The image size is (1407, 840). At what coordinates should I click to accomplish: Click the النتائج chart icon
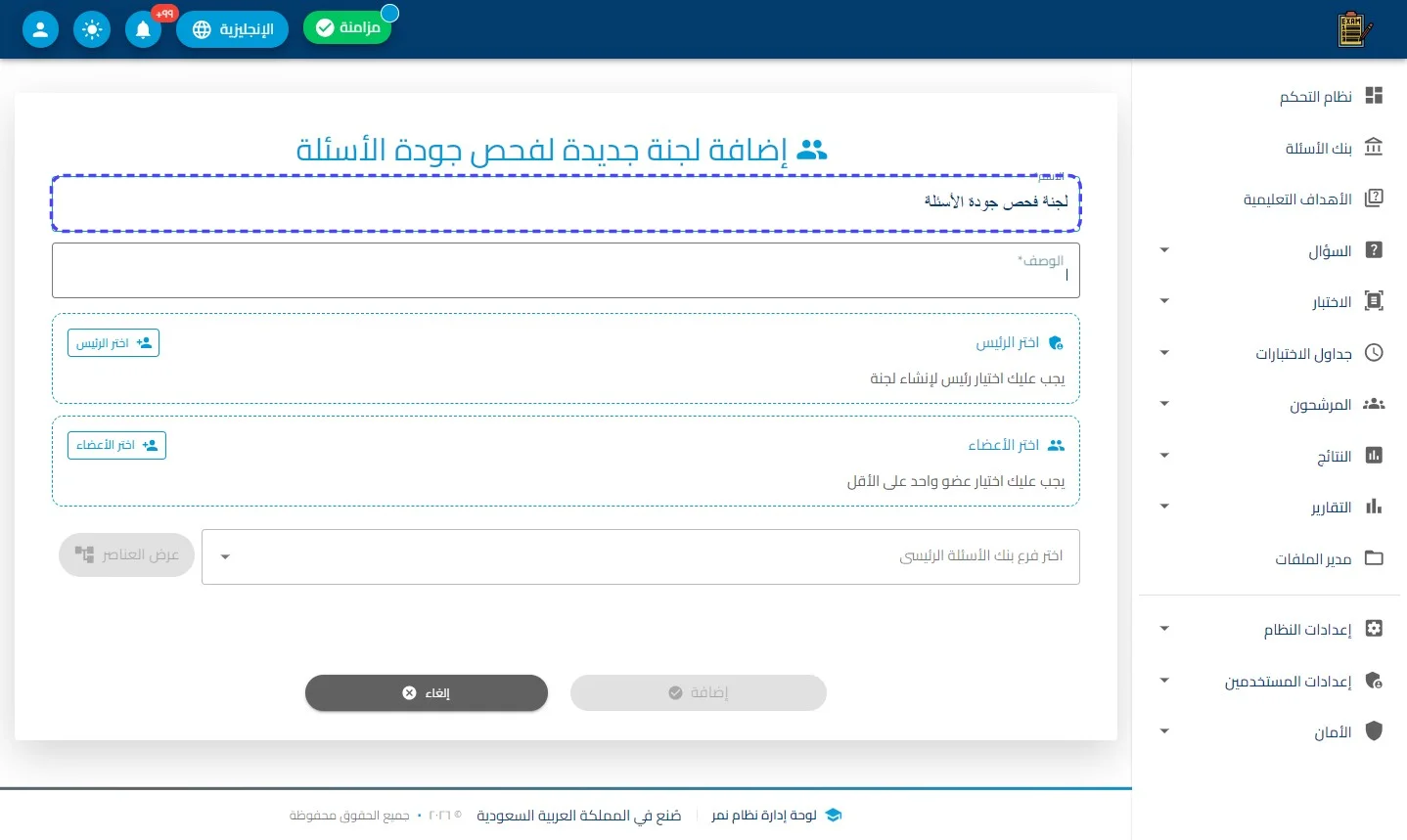[1374, 456]
